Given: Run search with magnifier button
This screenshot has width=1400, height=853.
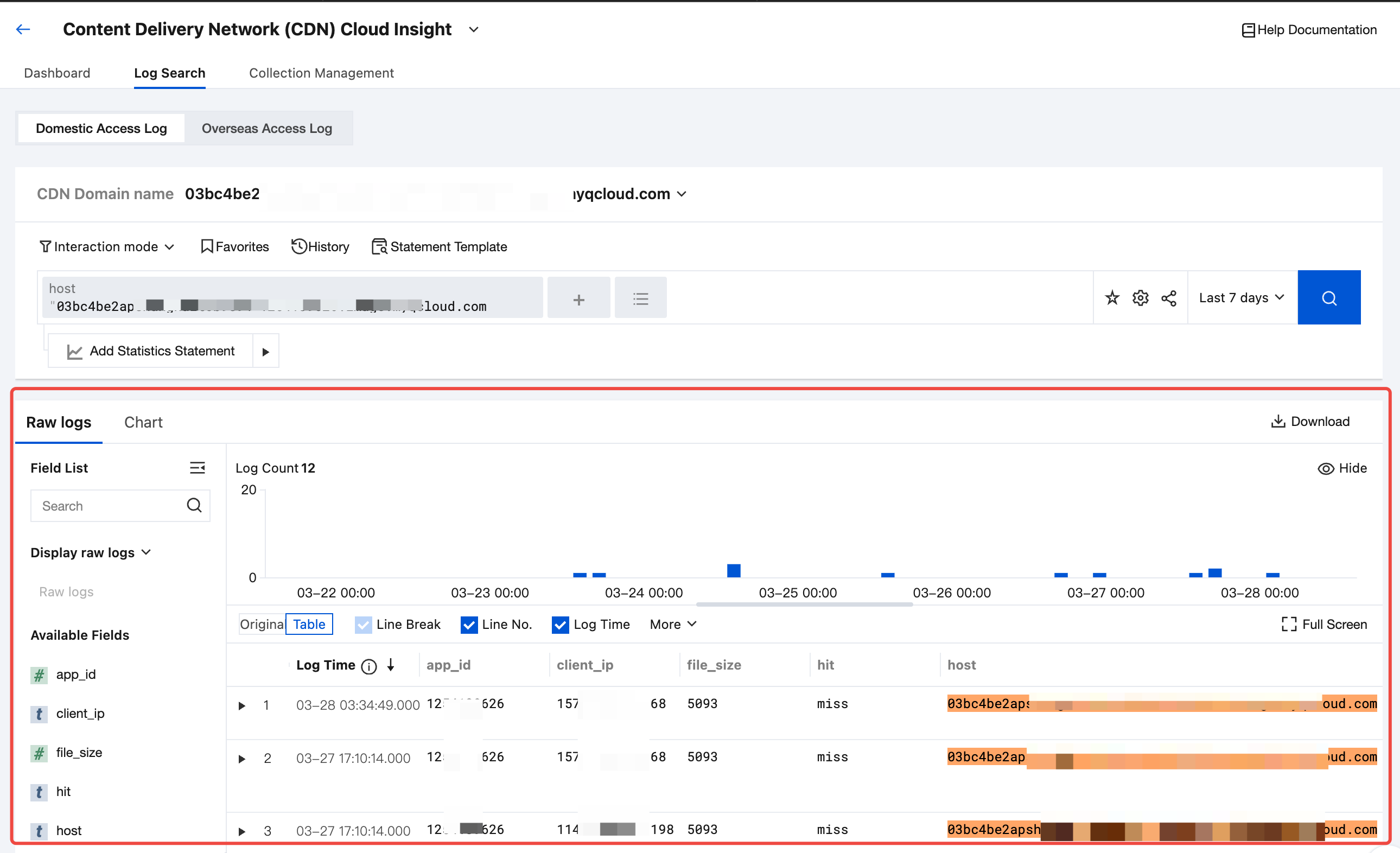Looking at the screenshot, I should 1328,298.
